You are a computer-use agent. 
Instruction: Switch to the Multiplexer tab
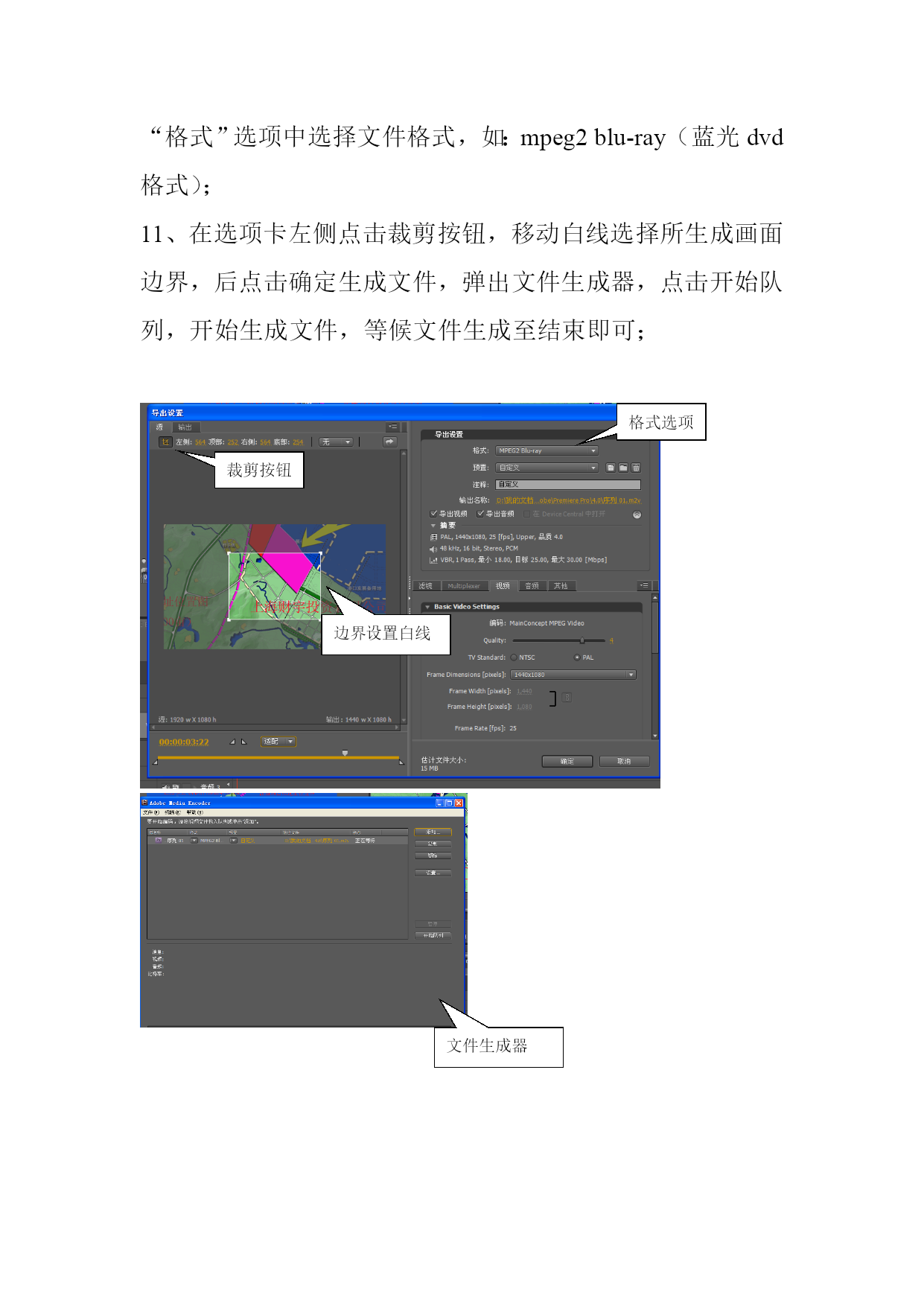coord(464,586)
